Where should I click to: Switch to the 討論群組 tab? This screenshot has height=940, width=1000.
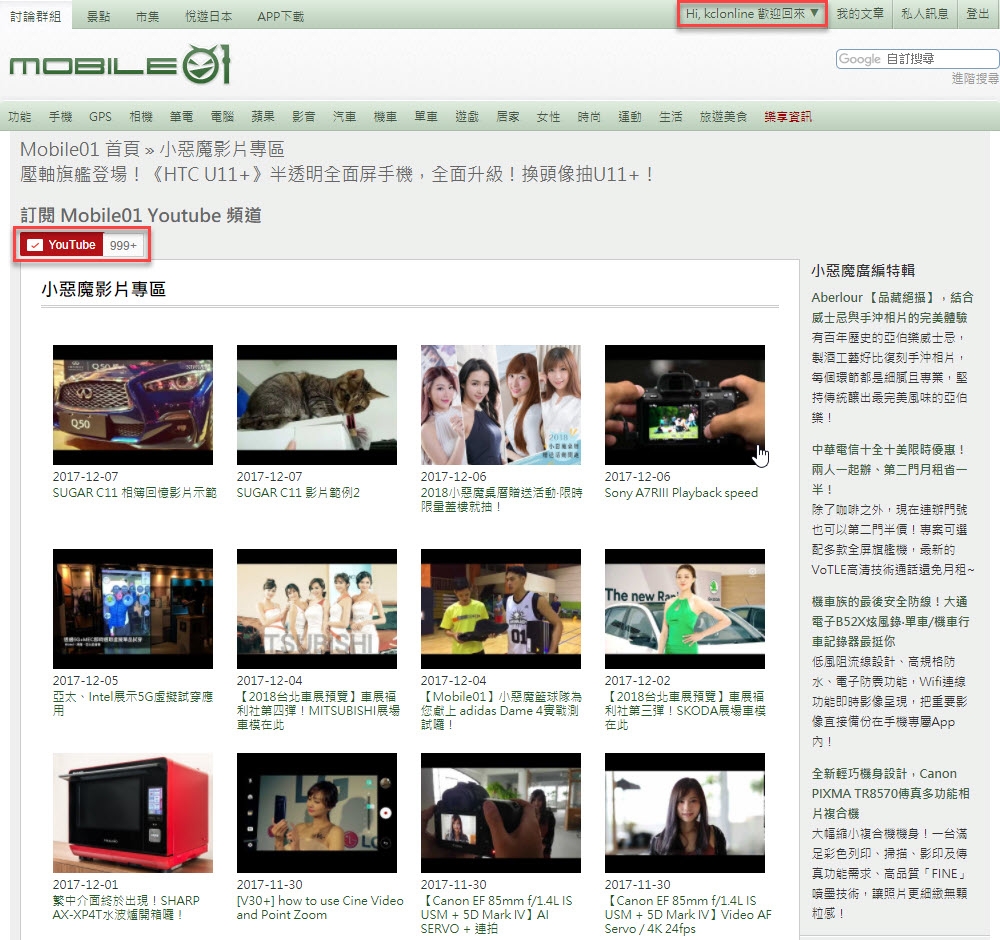(x=36, y=16)
